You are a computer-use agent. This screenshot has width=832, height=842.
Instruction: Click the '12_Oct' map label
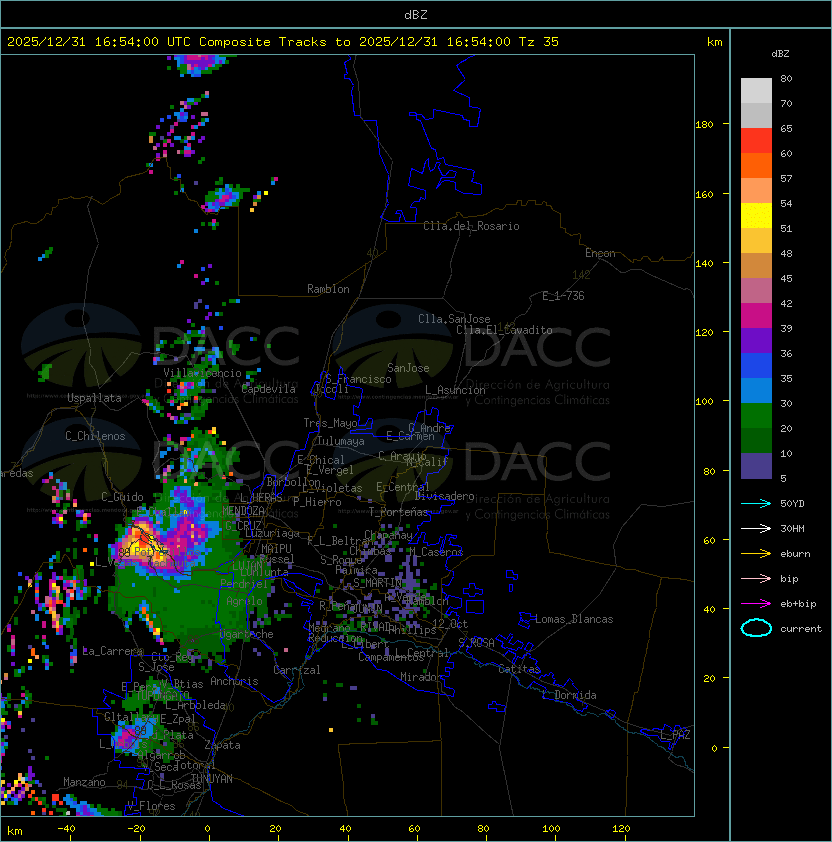click(x=450, y=623)
